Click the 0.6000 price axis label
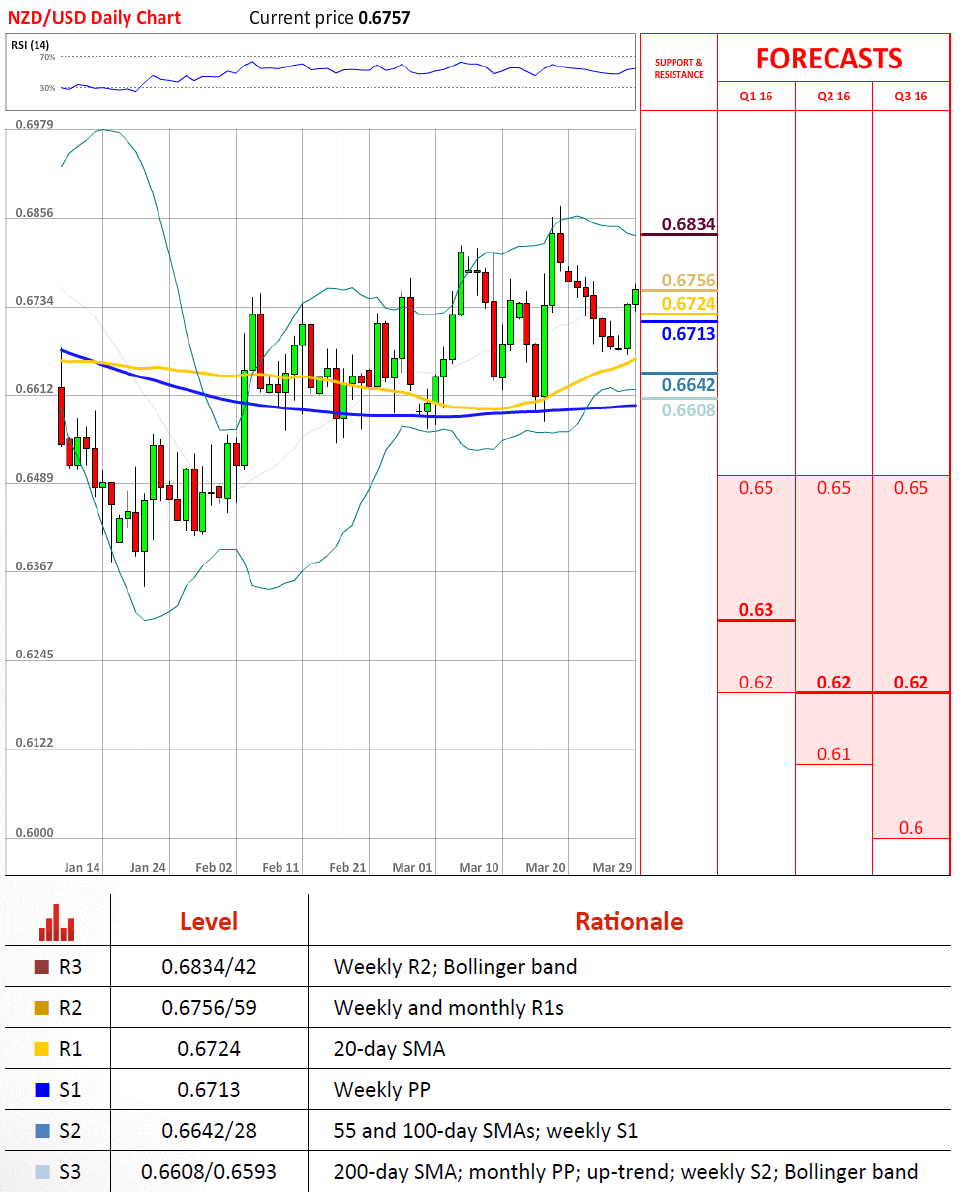 34,832
